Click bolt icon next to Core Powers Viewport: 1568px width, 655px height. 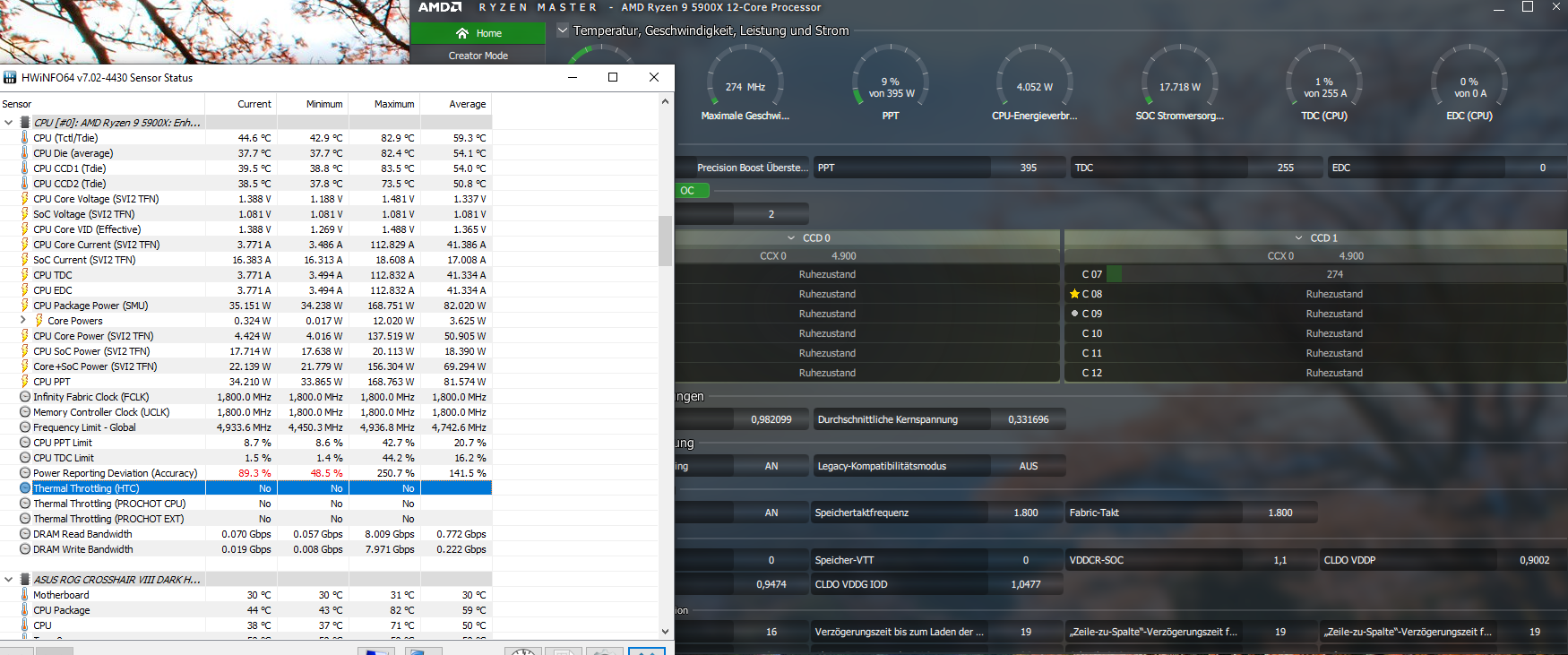pos(39,321)
